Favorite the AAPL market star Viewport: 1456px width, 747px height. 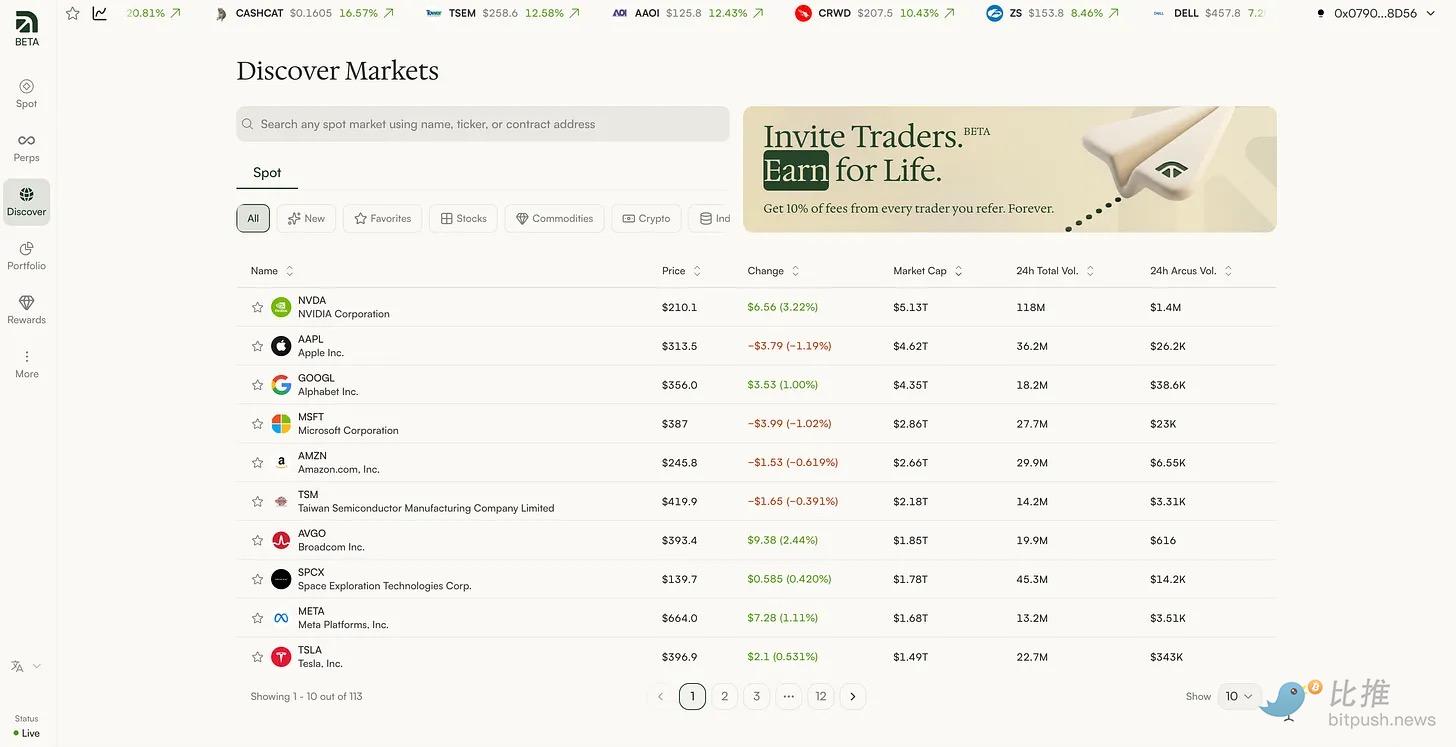(257, 346)
